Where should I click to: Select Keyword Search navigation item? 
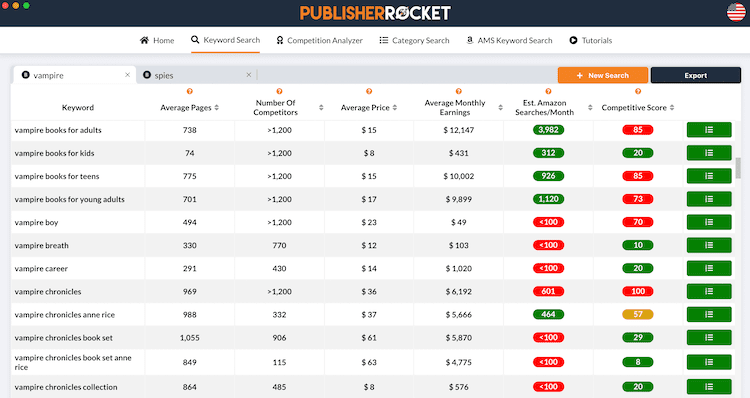click(x=225, y=40)
